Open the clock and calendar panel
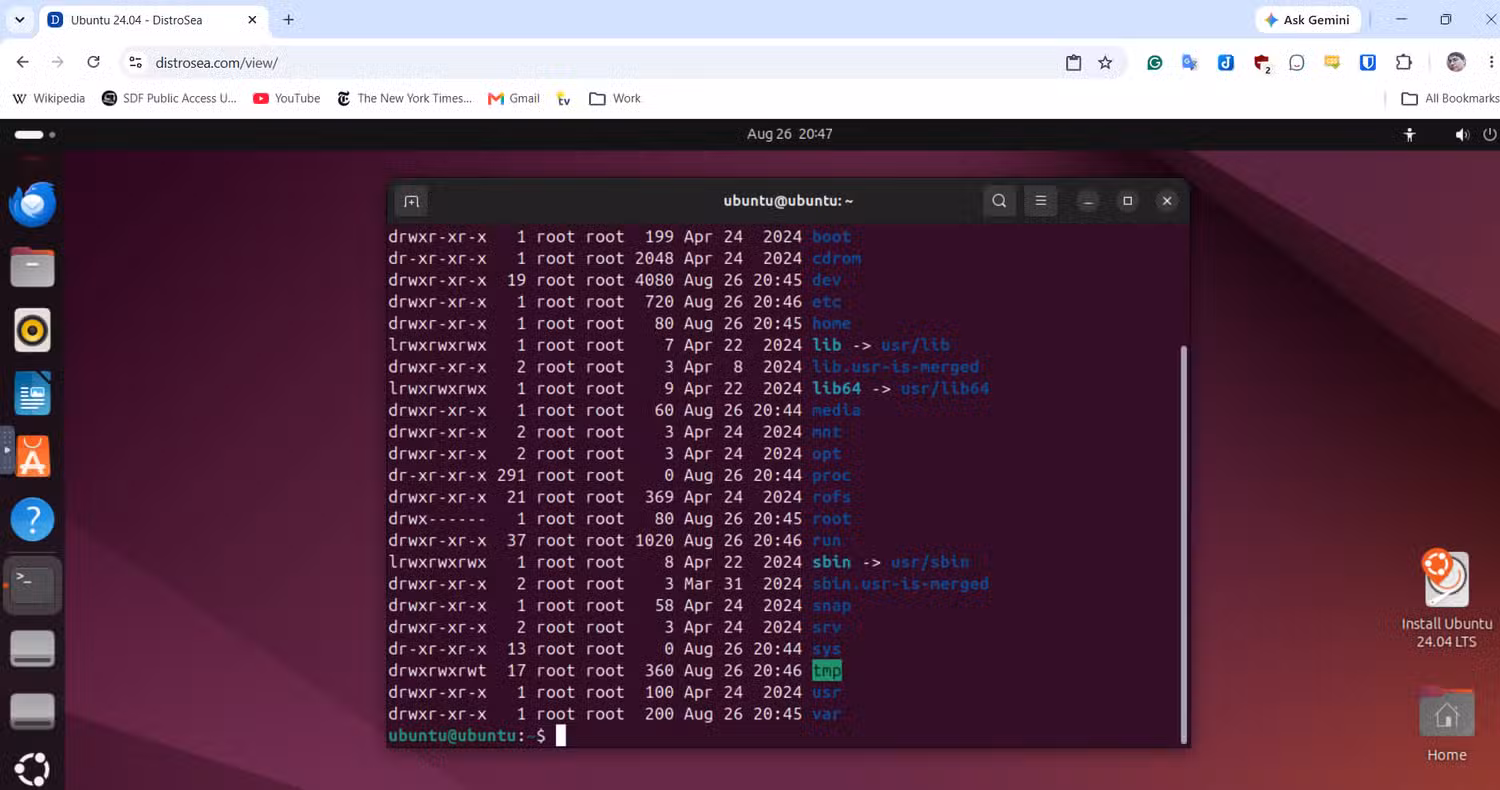 click(789, 134)
